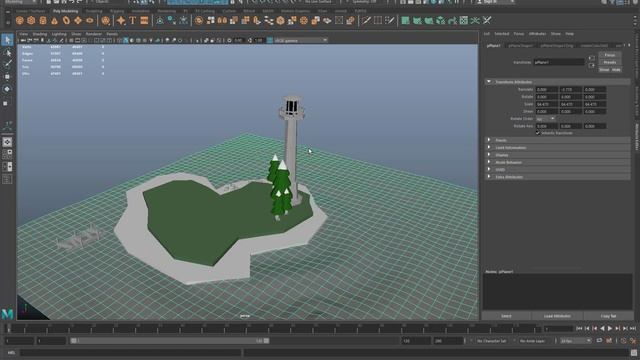Switch to the pPlaneShape1 attribute tab
Image resolution: width=640 pixels, height=360 pixels.
[520, 46]
